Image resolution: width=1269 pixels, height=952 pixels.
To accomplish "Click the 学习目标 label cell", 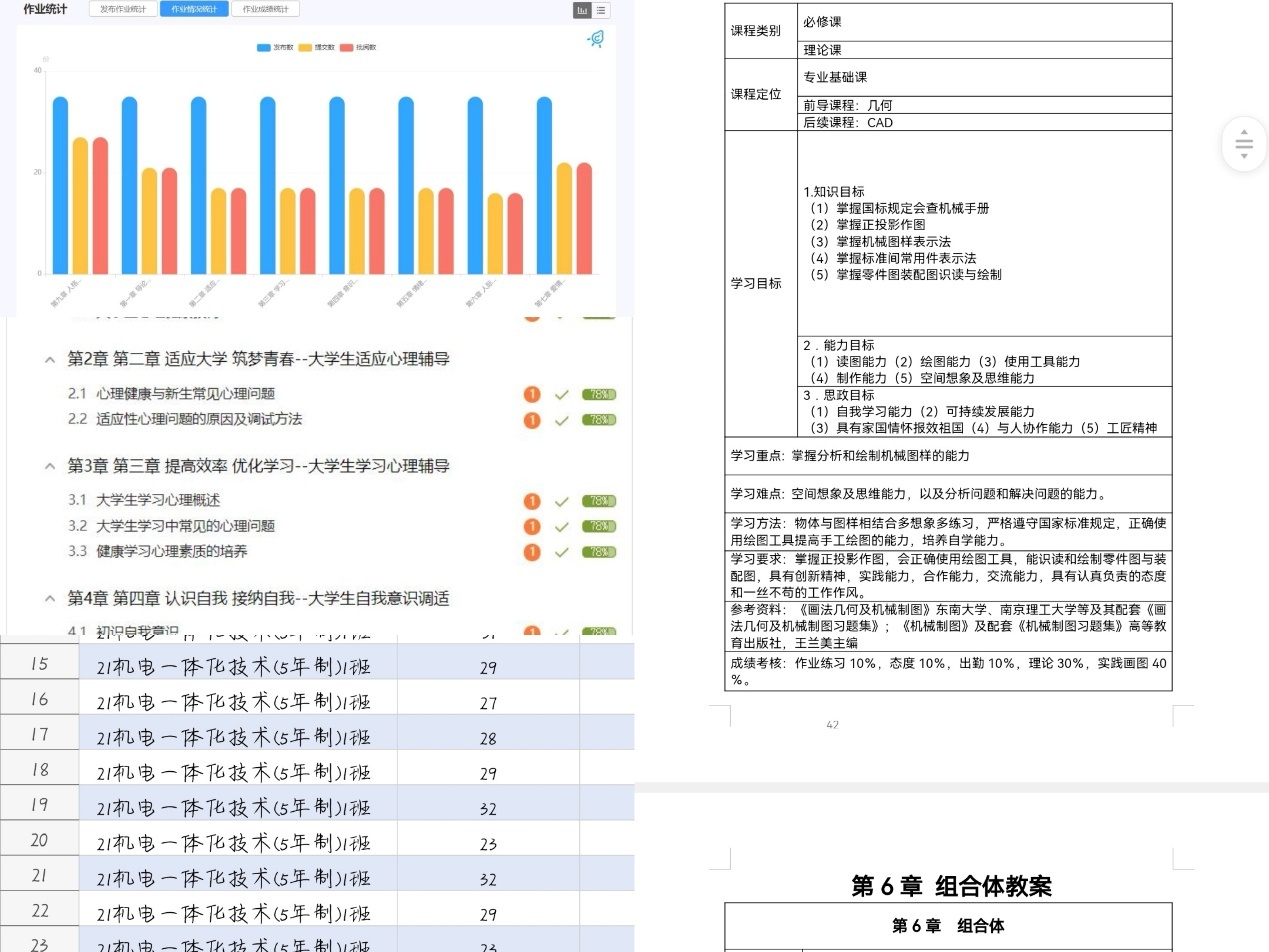I will [761, 283].
